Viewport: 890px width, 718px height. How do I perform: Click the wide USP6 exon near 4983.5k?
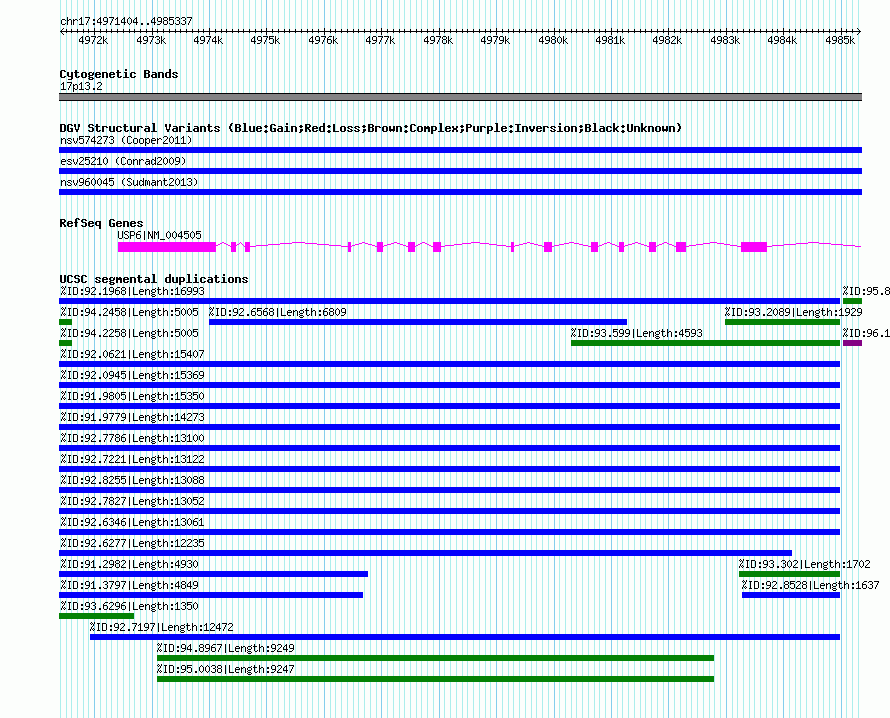(754, 247)
